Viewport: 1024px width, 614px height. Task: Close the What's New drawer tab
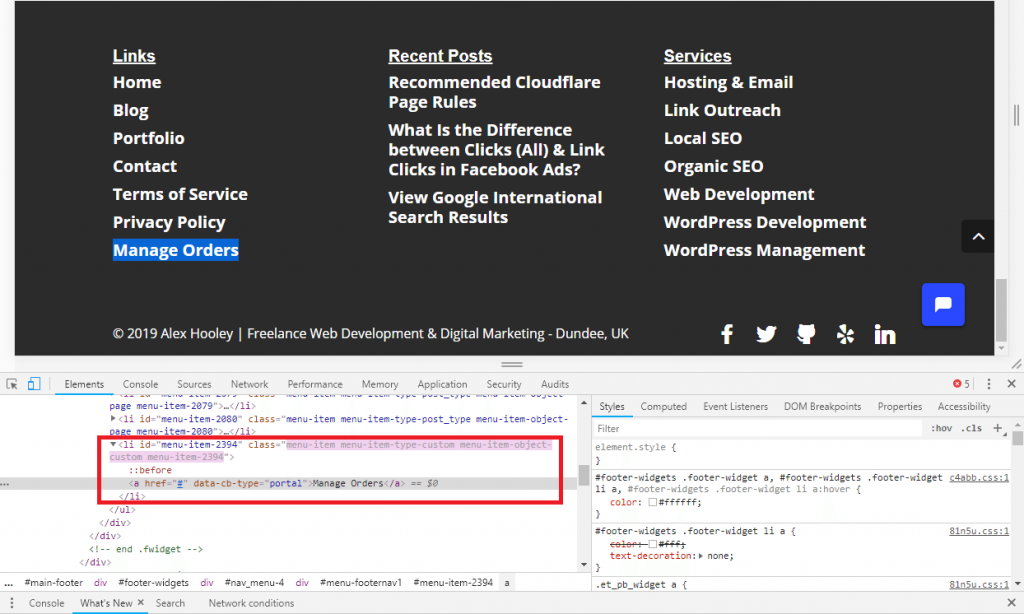pos(140,602)
